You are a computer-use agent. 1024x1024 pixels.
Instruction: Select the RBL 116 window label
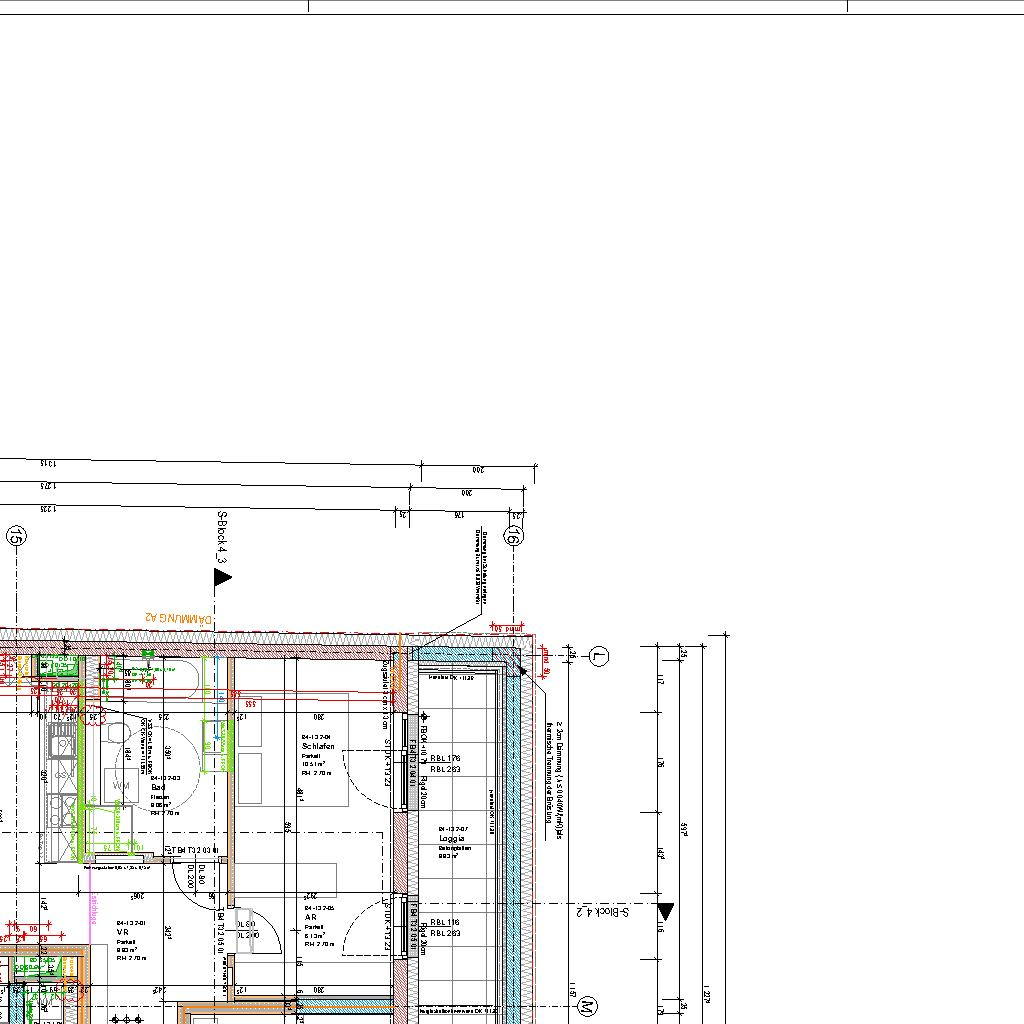click(x=445, y=922)
